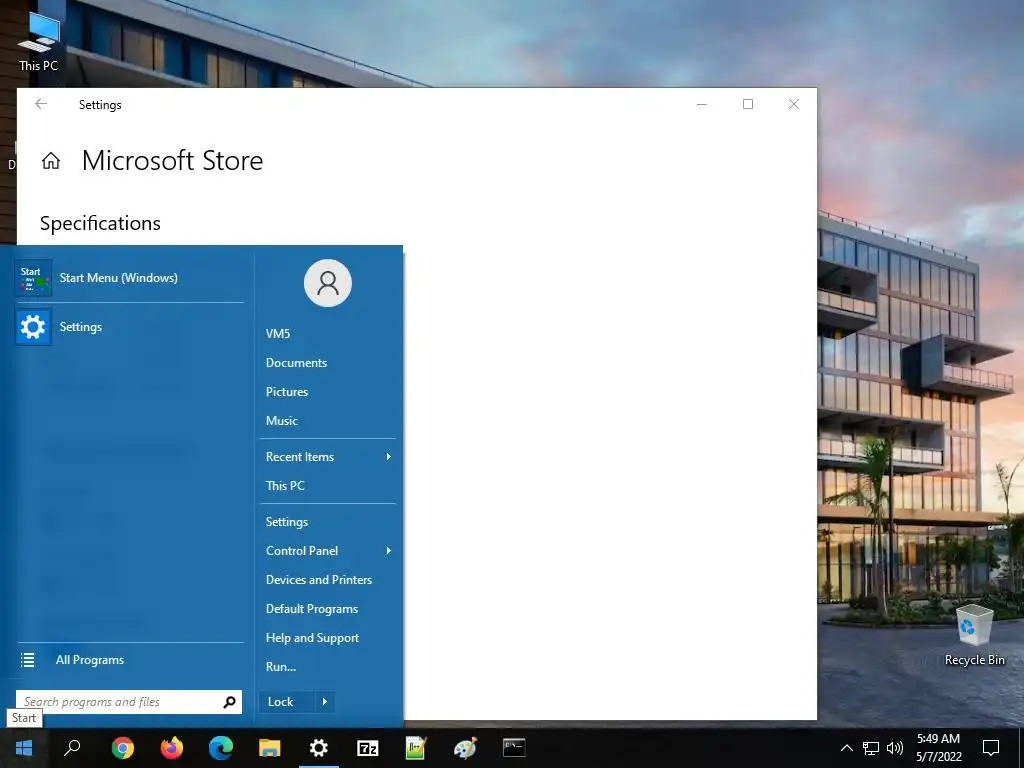Open Action Center notifications icon
Viewport: 1024px width, 768px height.
pos(991,748)
